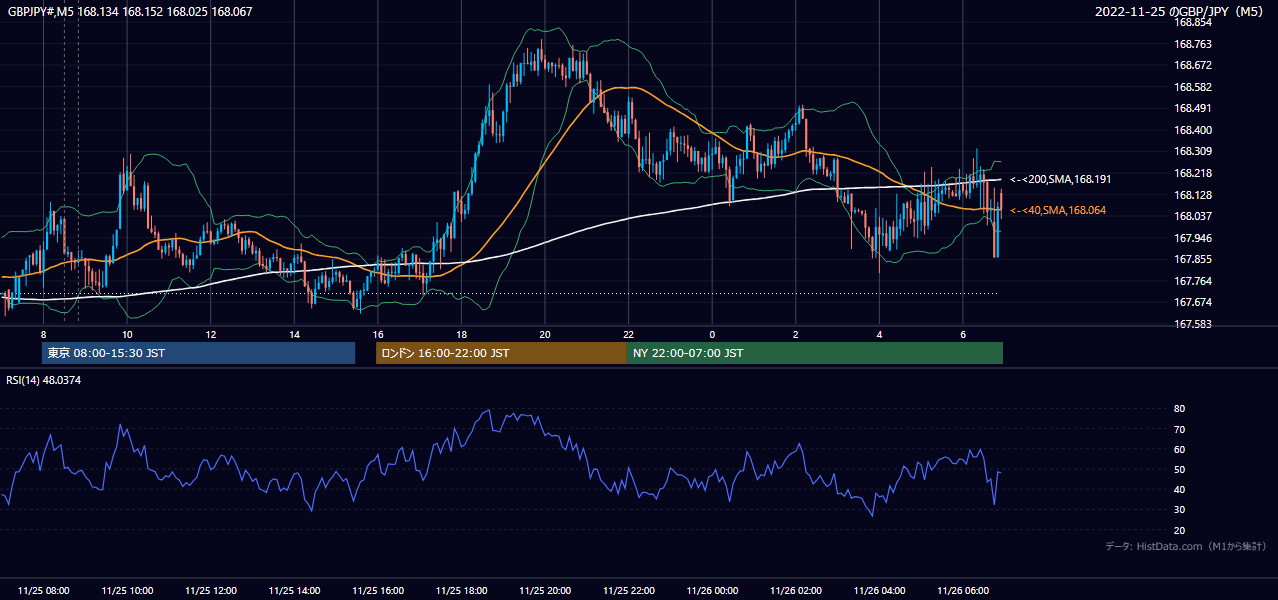This screenshot has width=1278, height=600.
Task: Select the NY 22:00-07:00 JST session bar
Action: (x=815, y=353)
